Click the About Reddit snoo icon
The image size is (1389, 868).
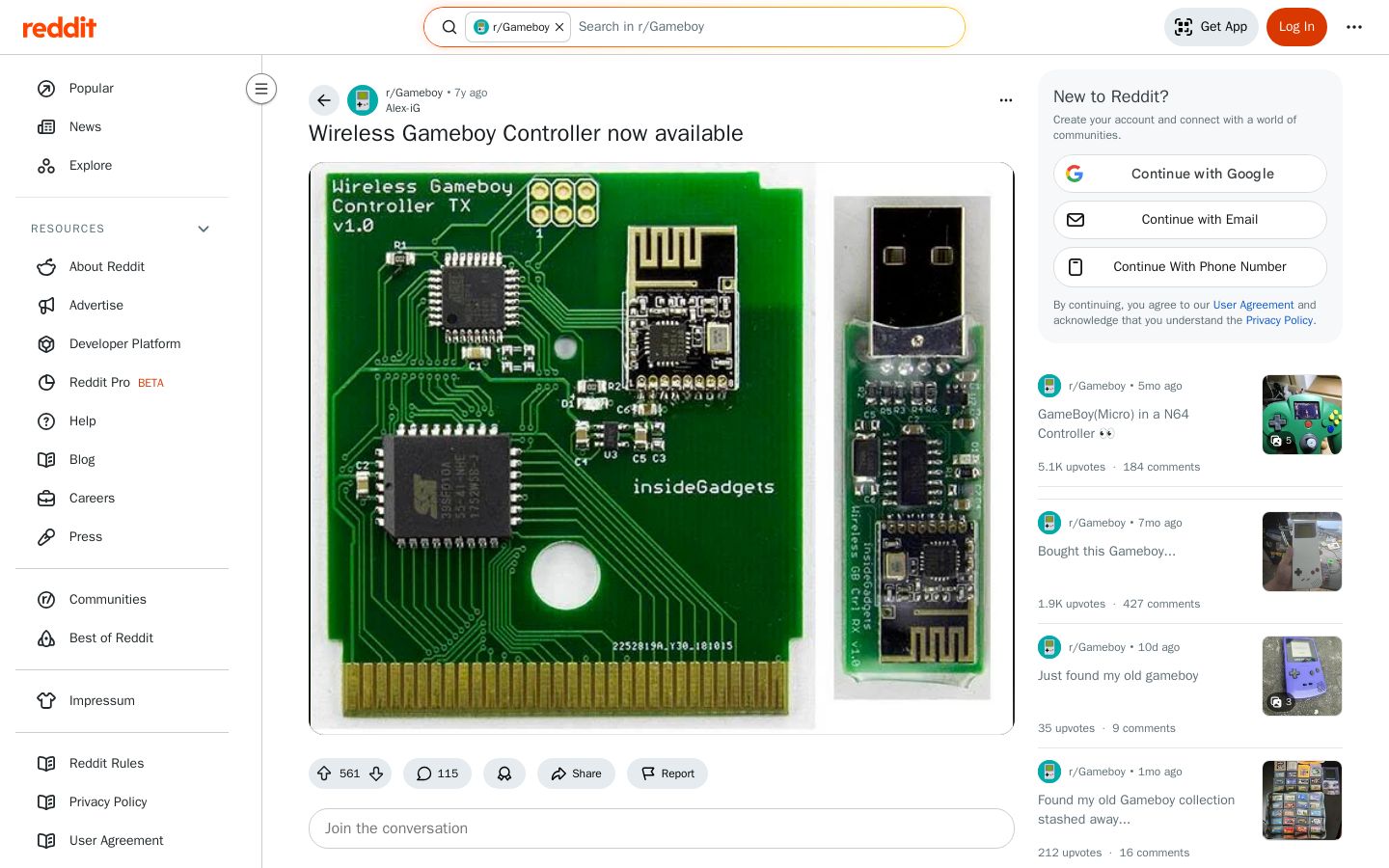(x=46, y=267)
